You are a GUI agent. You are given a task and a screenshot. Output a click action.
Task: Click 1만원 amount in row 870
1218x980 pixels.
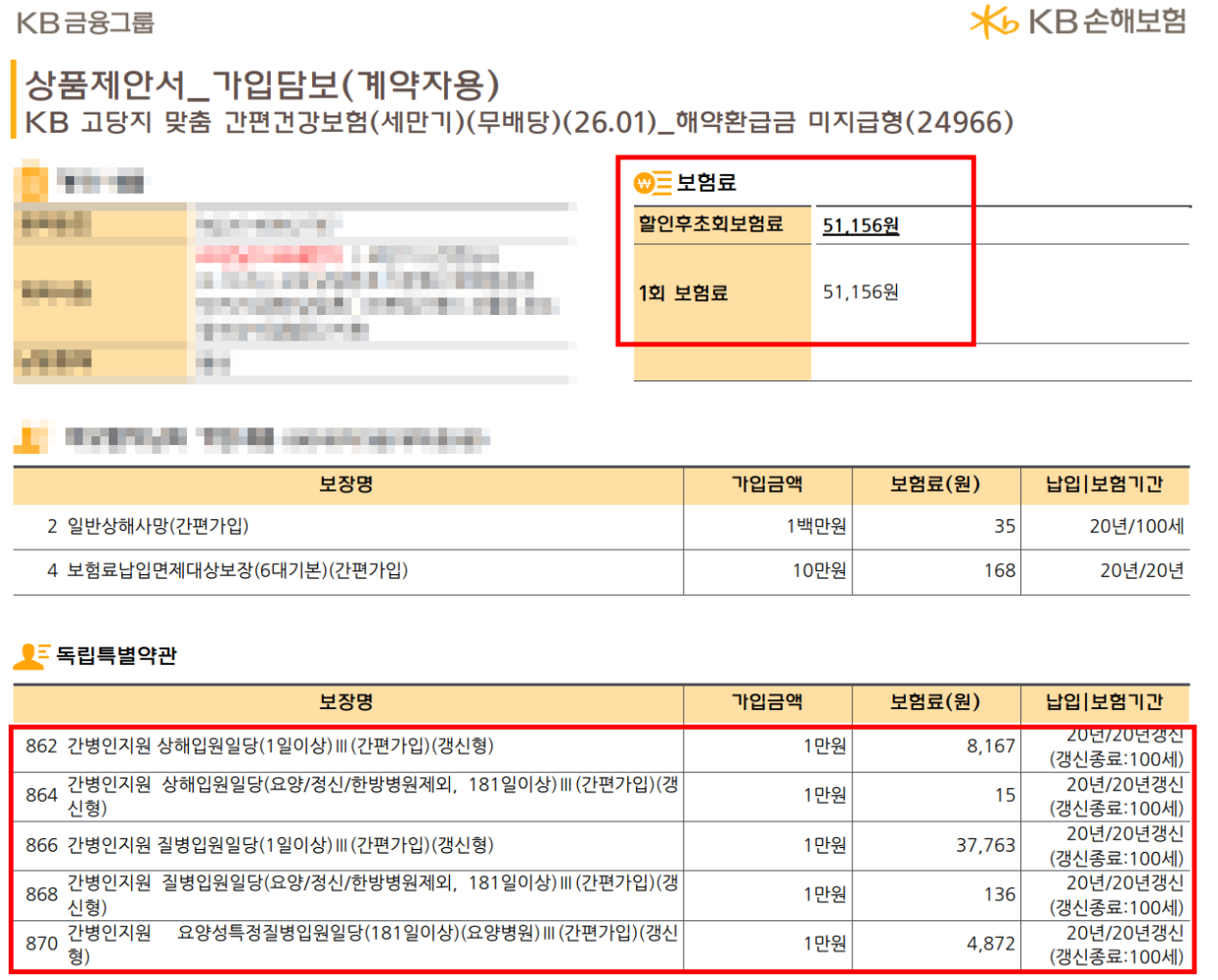click(824, 944)
